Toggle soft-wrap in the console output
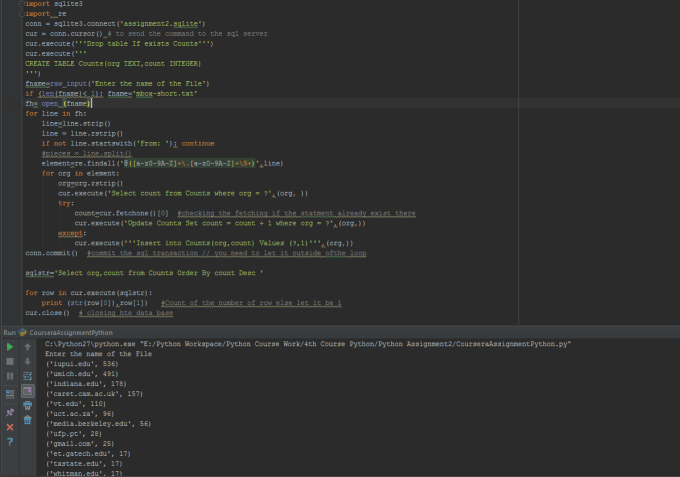 coord(27,376)
